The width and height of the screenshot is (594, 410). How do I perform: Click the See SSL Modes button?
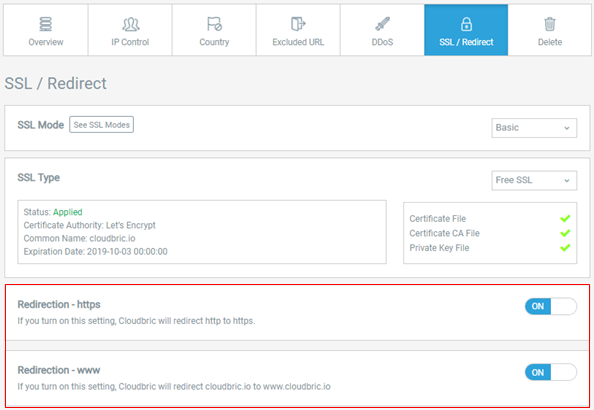click(102, 125)
